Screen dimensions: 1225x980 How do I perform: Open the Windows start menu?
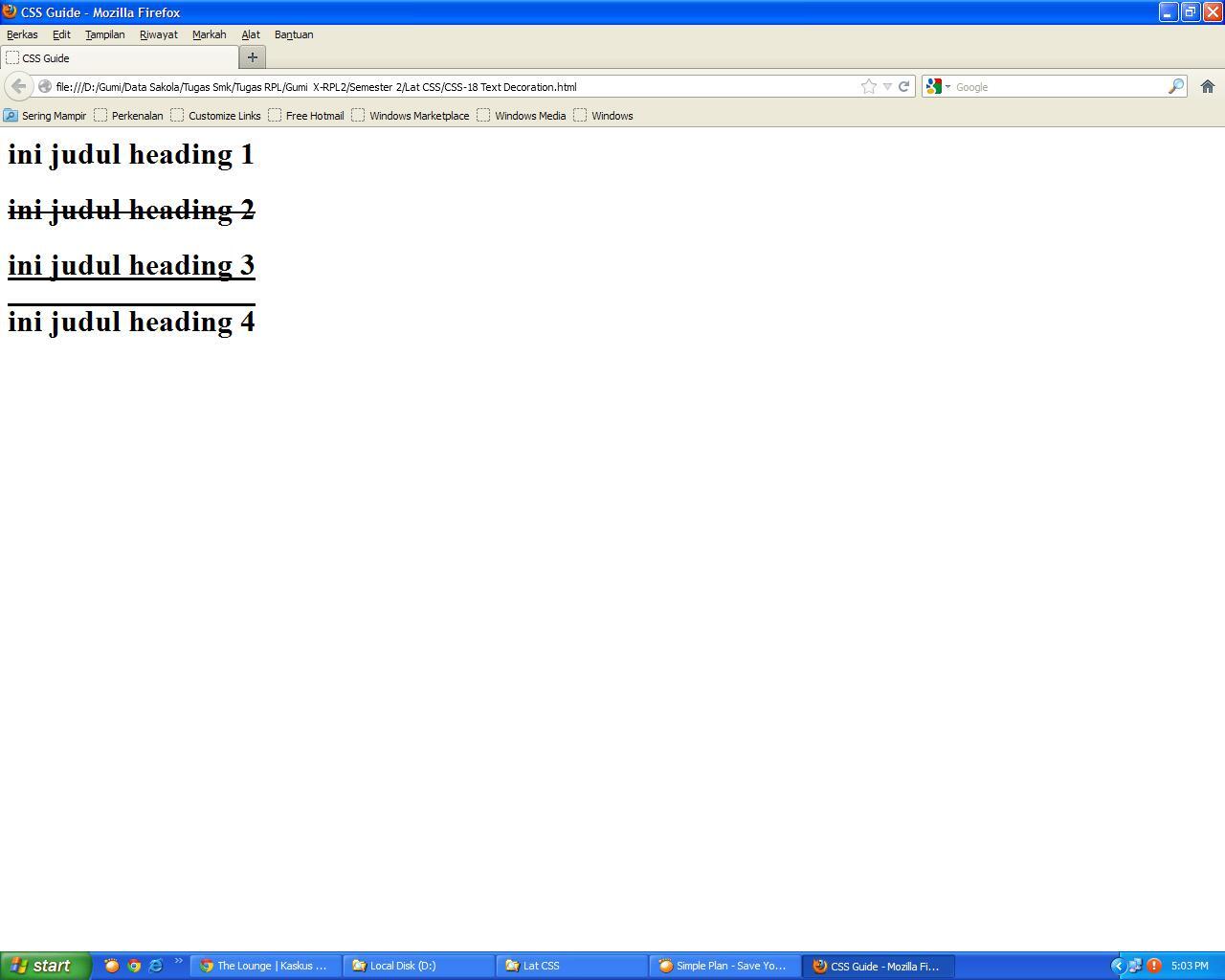coord(45,966)
